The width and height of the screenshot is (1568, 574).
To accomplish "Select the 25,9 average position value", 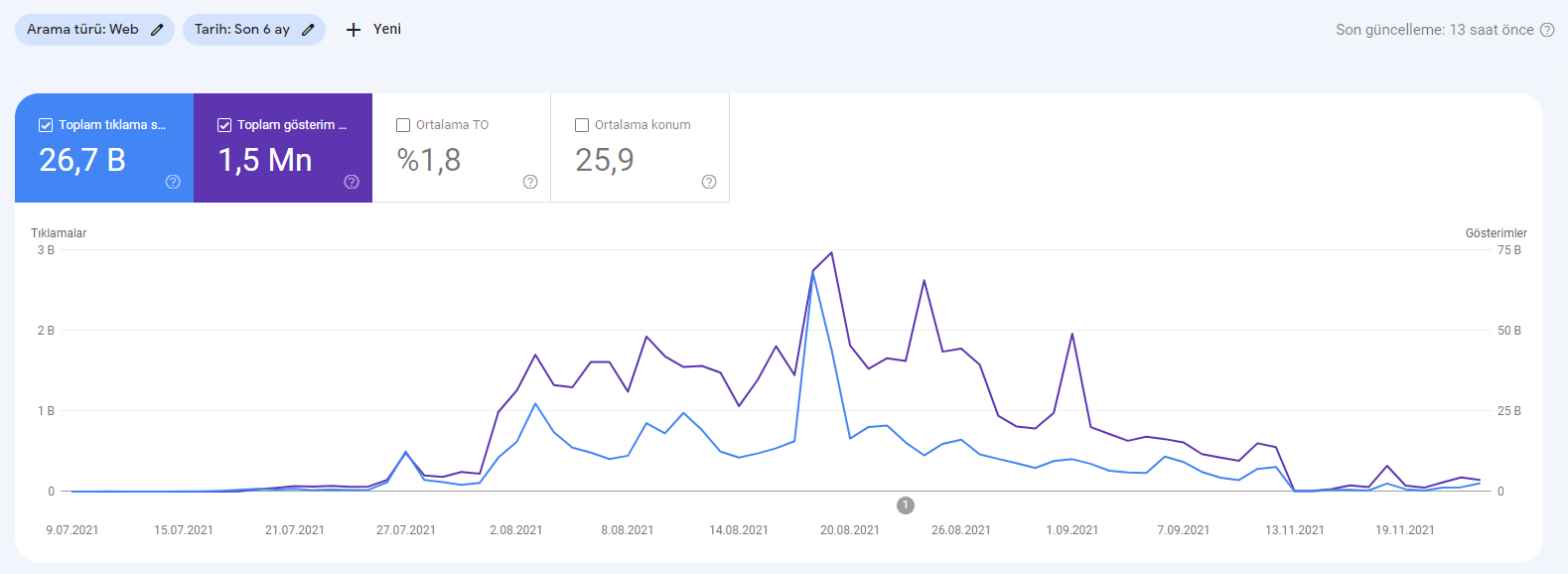I will (x=605, y=160).
